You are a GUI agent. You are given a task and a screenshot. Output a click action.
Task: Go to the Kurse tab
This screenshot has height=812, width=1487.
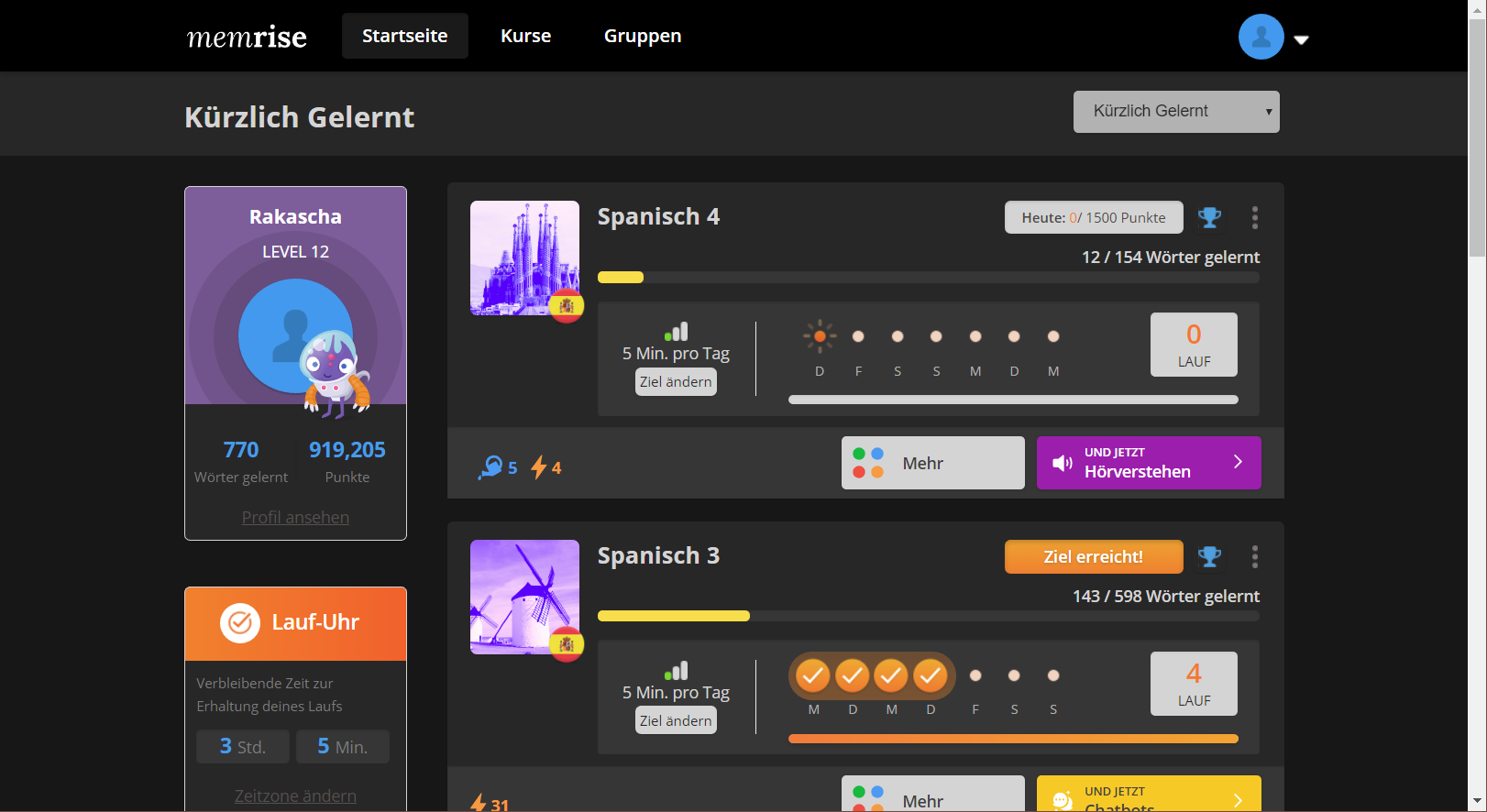point(526,36)
